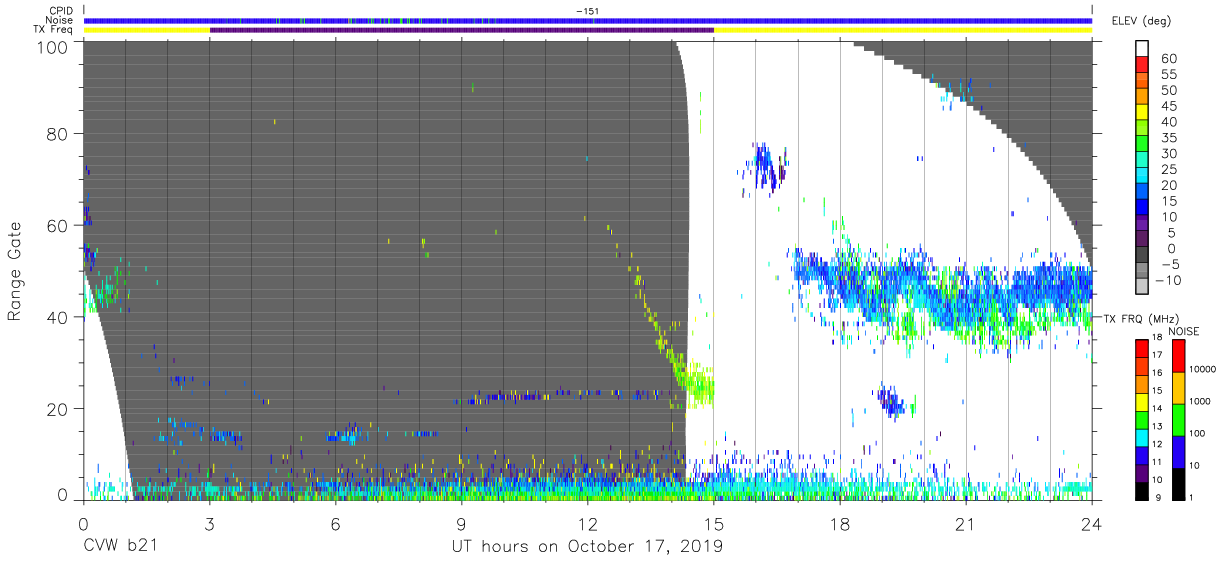Image resolution: width=1228 pixels, height=567 pixels.
Task: Click the x-axis tick label '21'
Action: click(966, 525)
